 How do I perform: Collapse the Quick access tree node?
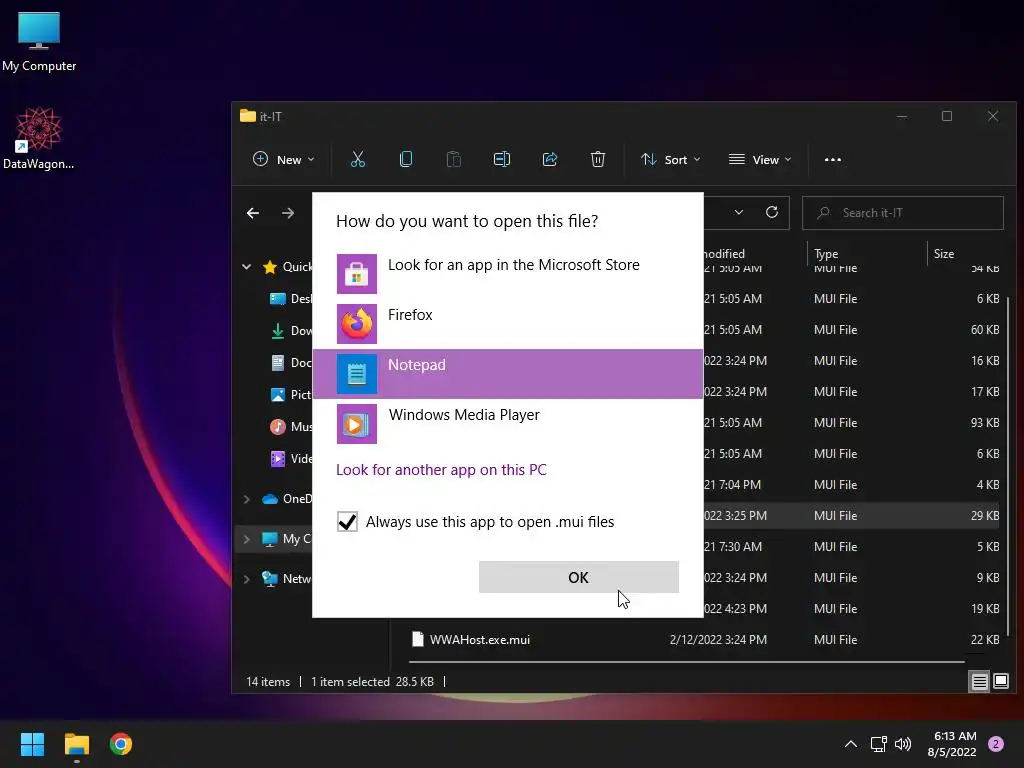(x=247, y=266)
